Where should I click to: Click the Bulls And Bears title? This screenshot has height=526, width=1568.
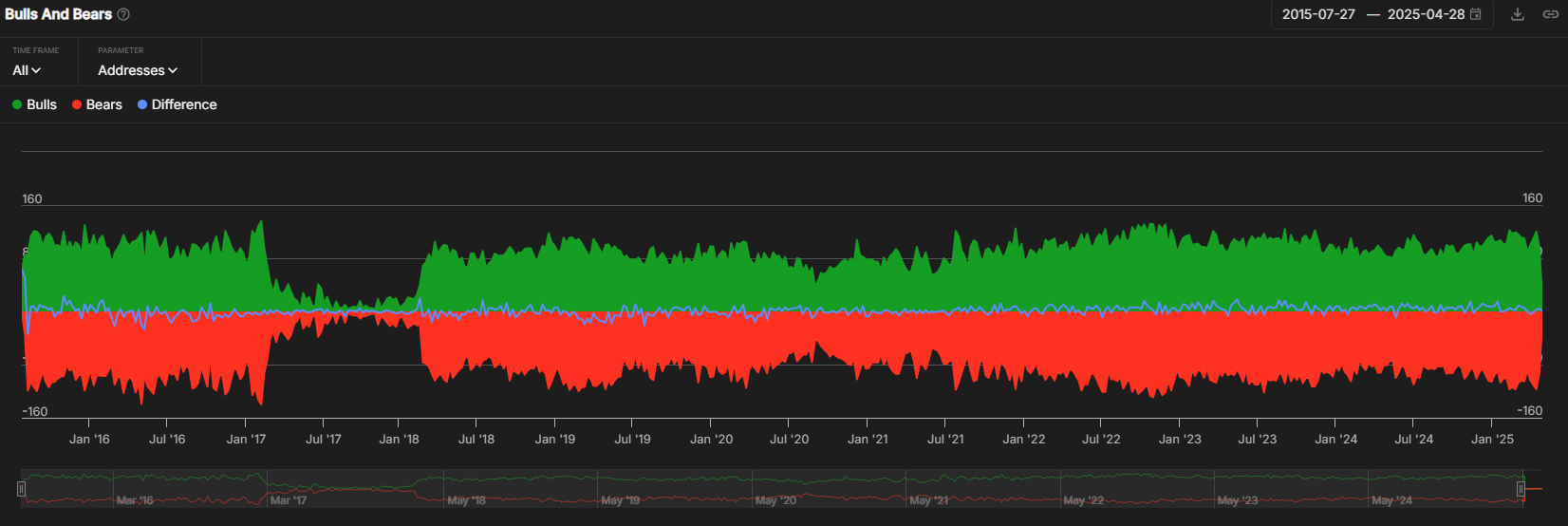[x=58, y=14]
